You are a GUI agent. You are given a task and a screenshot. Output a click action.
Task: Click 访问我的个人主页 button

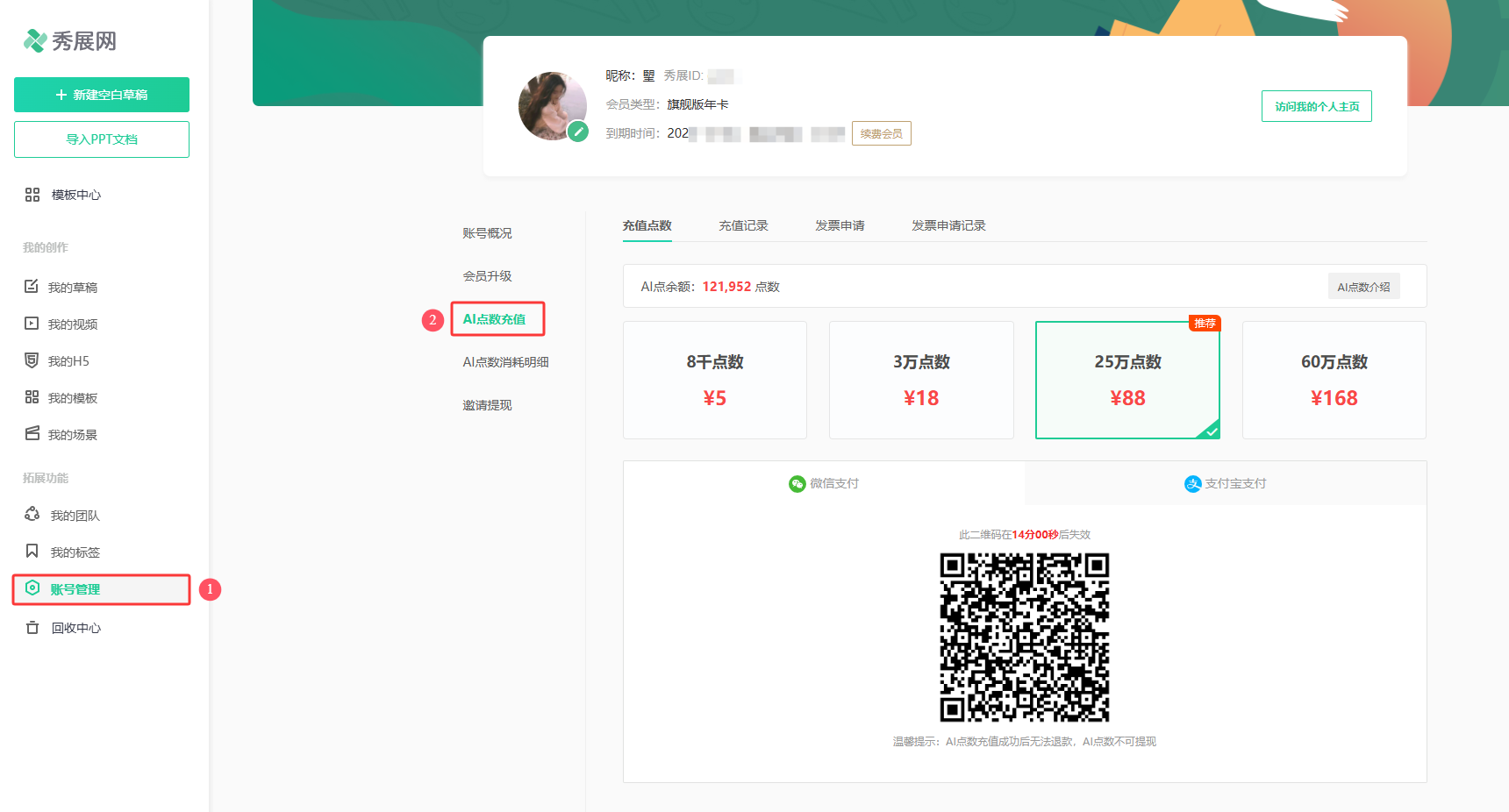click(1317, 106)
